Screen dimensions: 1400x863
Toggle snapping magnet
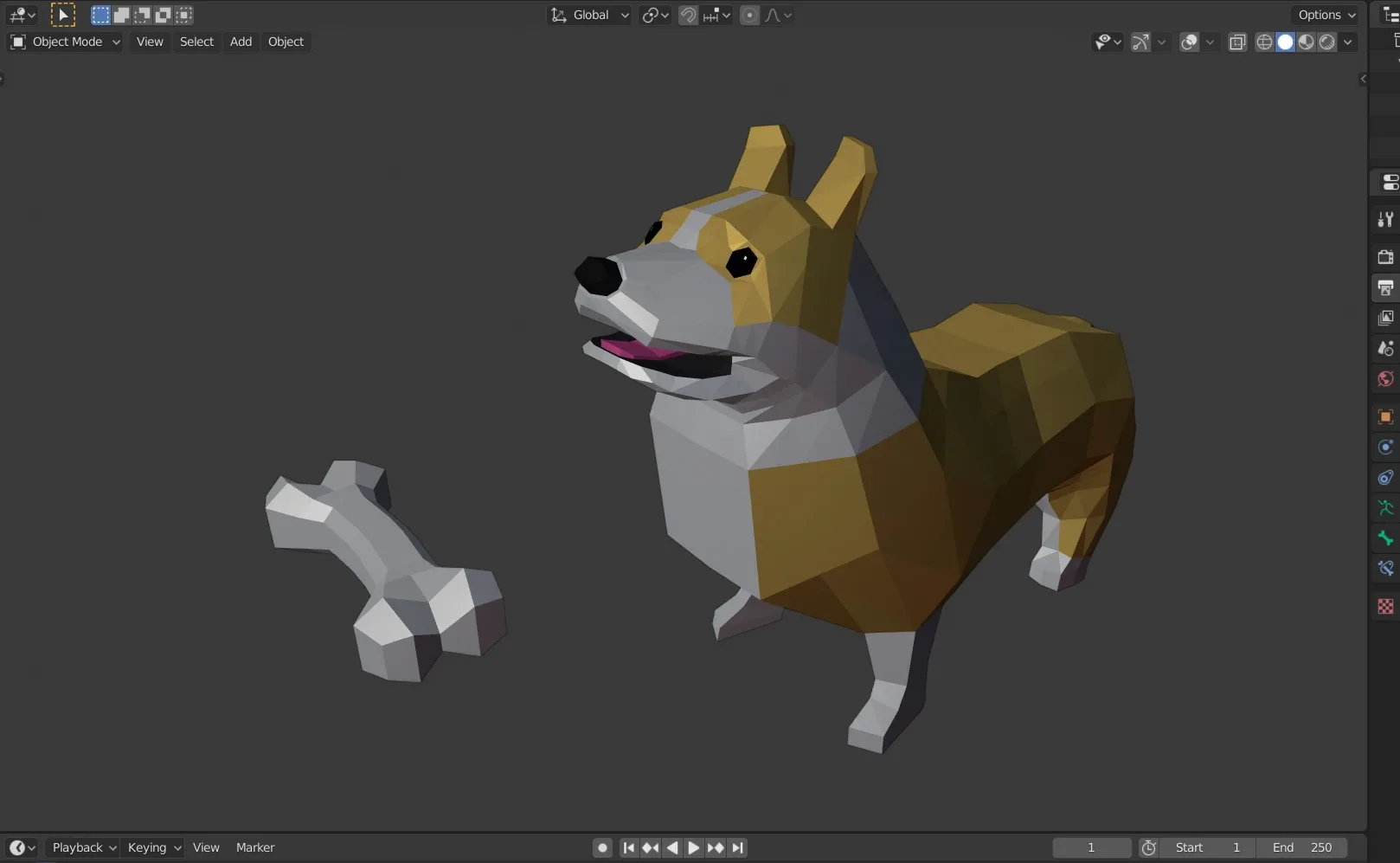(688, 15)
